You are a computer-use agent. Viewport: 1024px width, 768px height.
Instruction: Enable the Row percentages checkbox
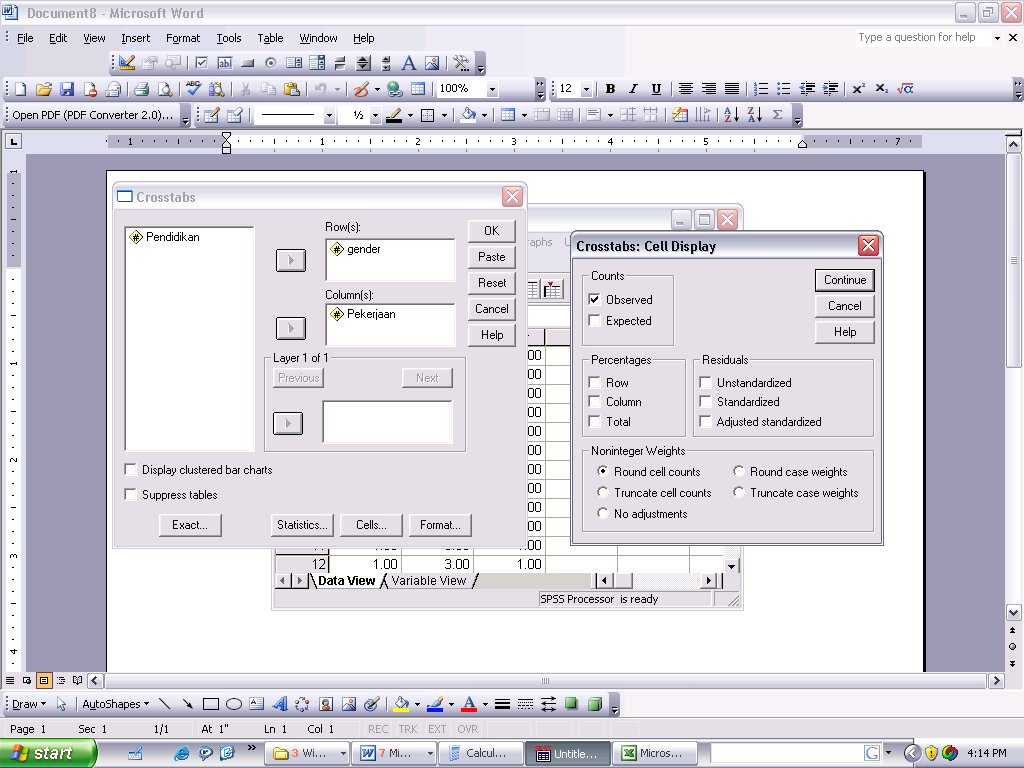click(594, 383)
